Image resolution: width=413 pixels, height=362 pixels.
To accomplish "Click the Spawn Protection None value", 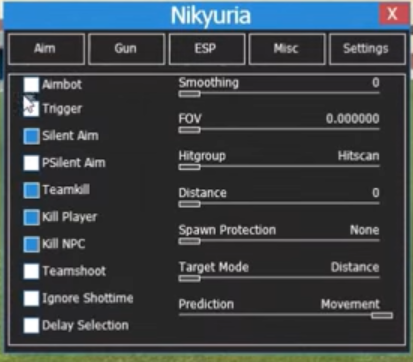I will [365, 230].
